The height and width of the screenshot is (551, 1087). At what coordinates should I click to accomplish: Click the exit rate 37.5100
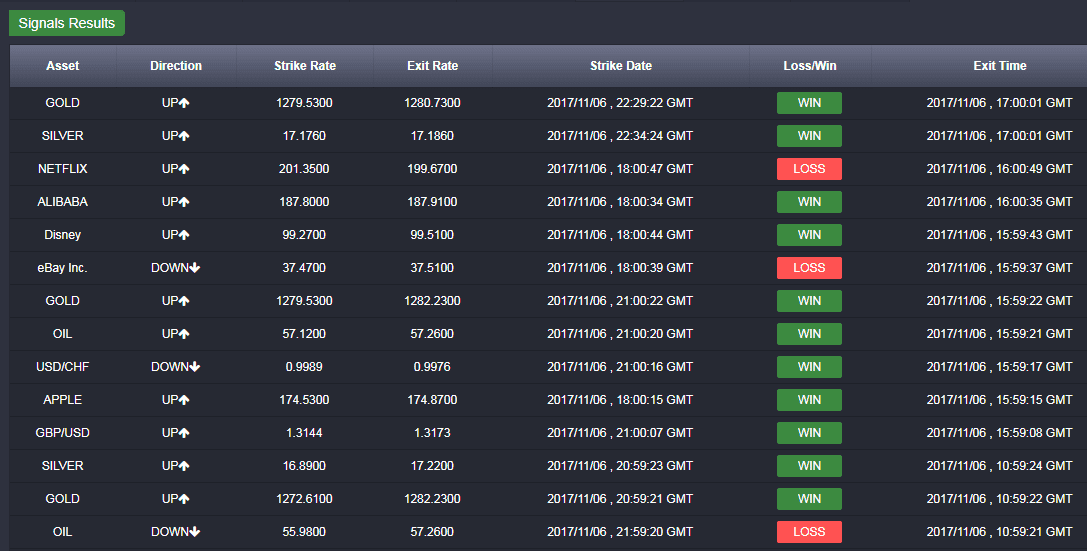432,268
